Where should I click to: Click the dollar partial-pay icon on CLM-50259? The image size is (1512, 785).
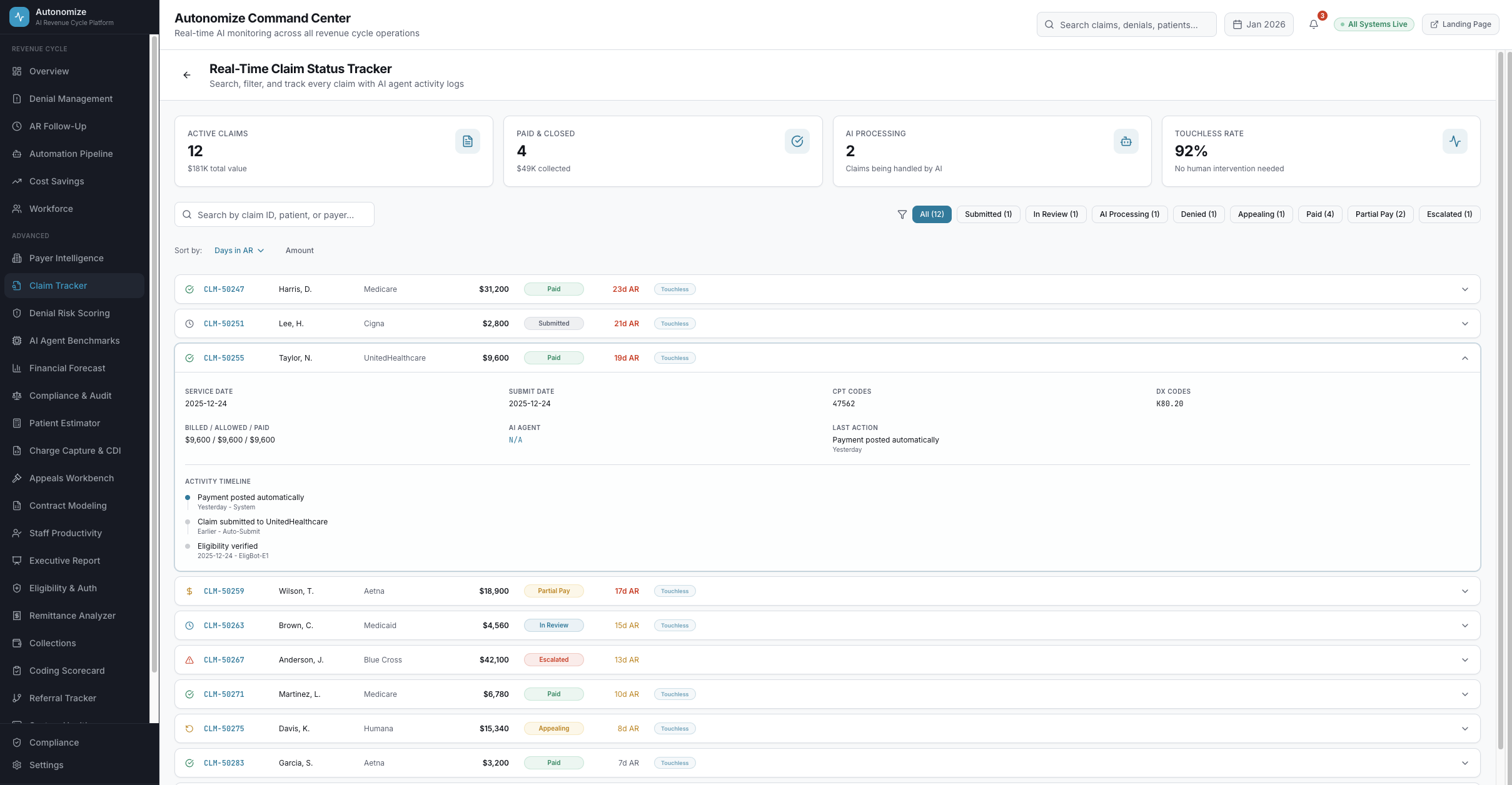[x=189, y=591]
